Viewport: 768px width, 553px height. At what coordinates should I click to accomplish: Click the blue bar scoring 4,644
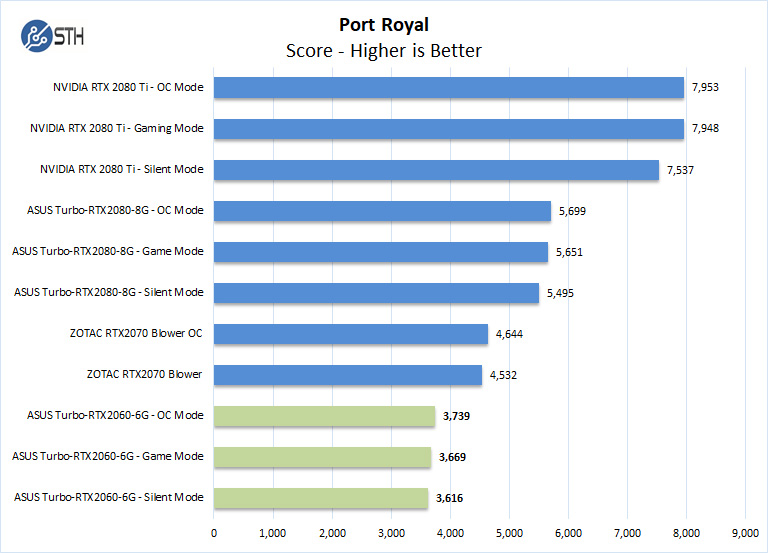[x=351, y=334]
